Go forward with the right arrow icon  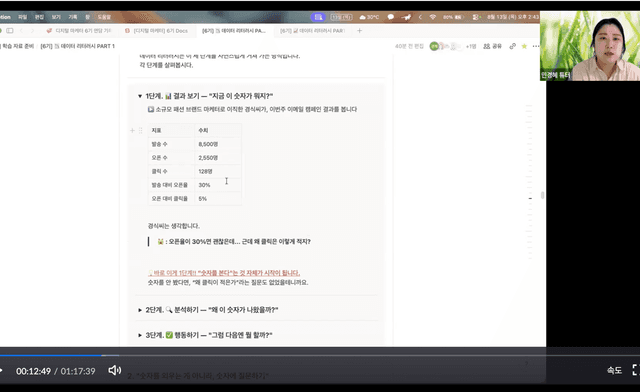pyautogui.click(x=32, y=31)
